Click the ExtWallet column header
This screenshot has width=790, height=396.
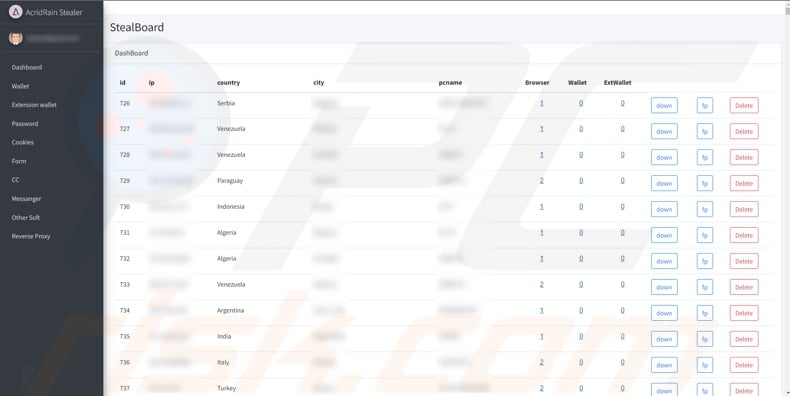click(618, 83)
